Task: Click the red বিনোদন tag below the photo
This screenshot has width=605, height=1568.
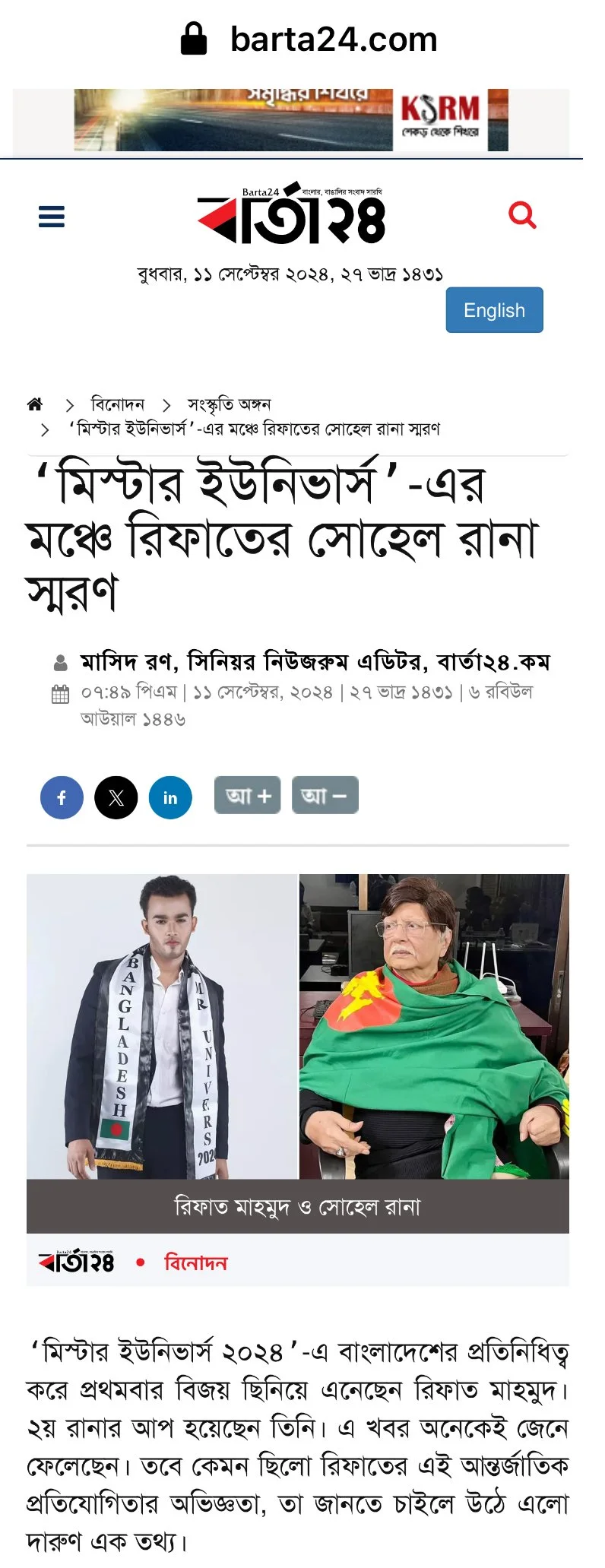Action: [196, 1262]
